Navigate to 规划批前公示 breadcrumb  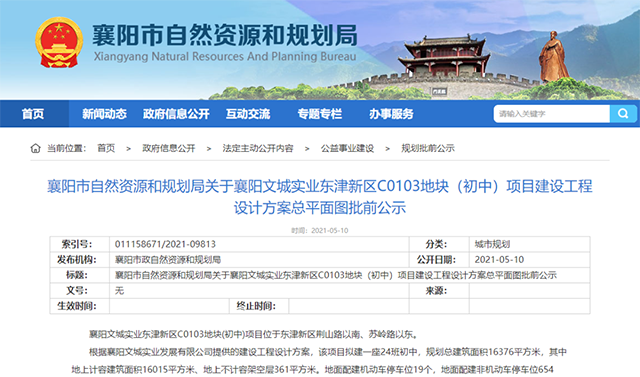click(x=428, y=148)
